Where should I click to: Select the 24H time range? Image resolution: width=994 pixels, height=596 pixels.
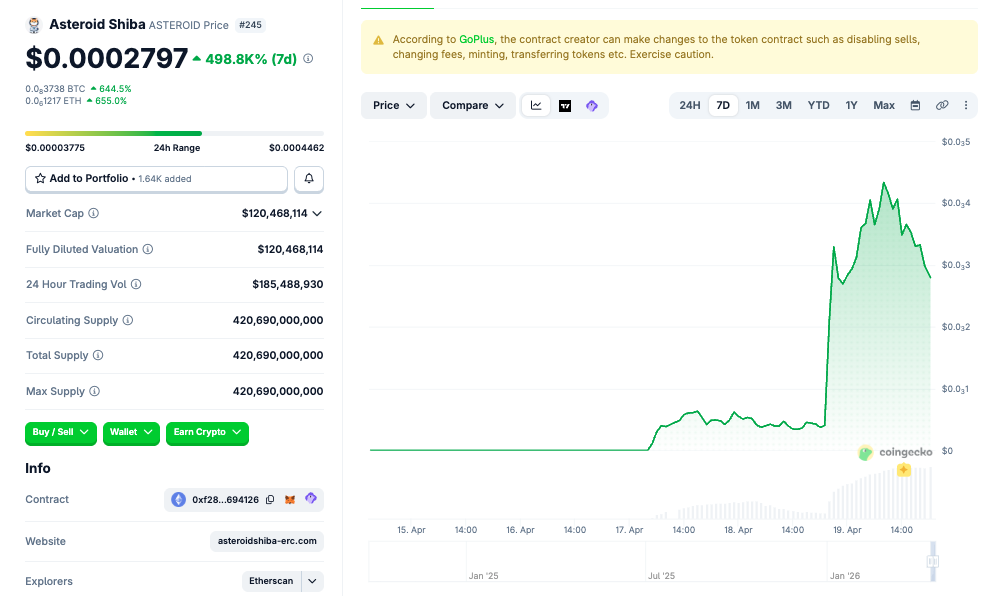[x=689, y=105]
